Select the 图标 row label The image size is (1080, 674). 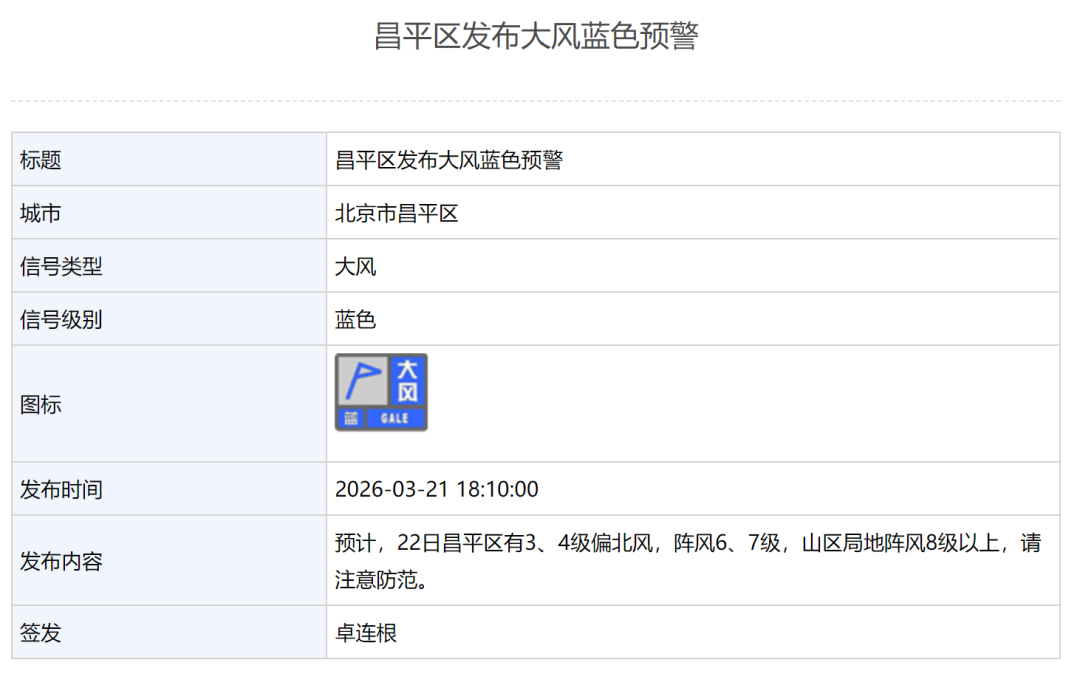pyautogui.click(x=41, y=405)
